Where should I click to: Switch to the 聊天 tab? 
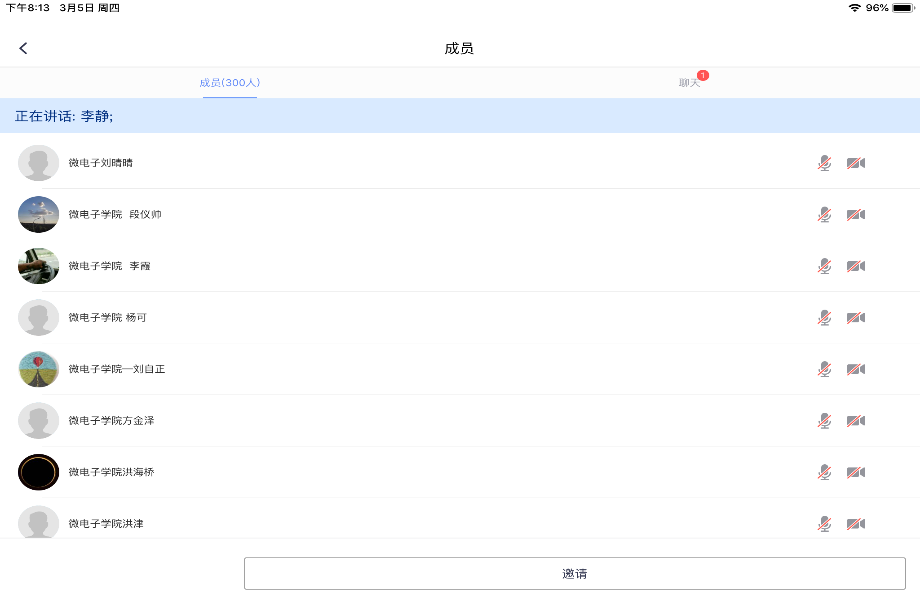[x=690, y=82]
